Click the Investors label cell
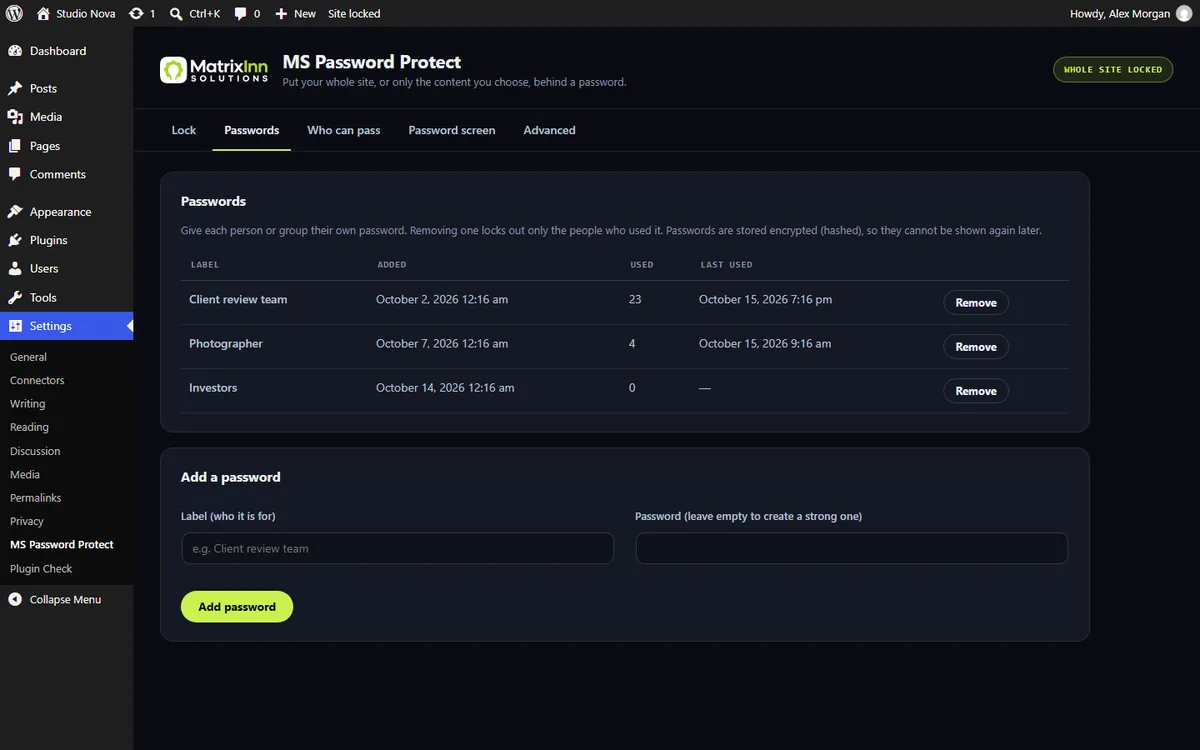Screen dimensions: 1200x750 [213, 388]
